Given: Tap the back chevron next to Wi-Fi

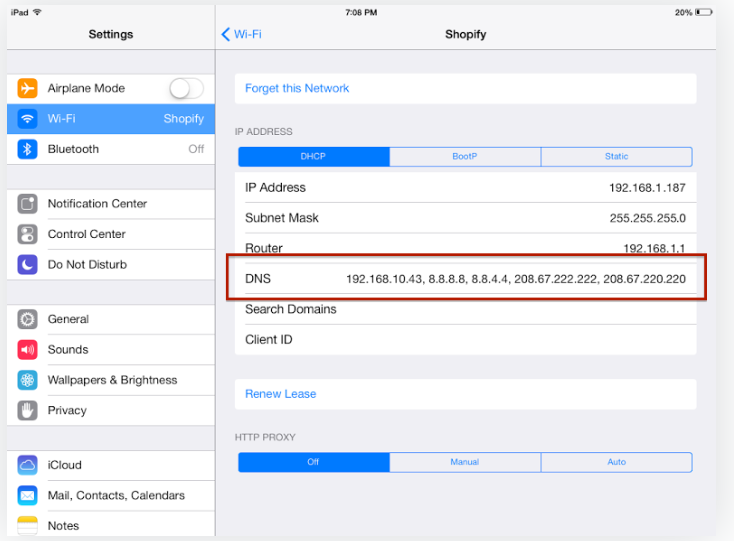Looking at the screenshot, I should [x=226, y=34].
